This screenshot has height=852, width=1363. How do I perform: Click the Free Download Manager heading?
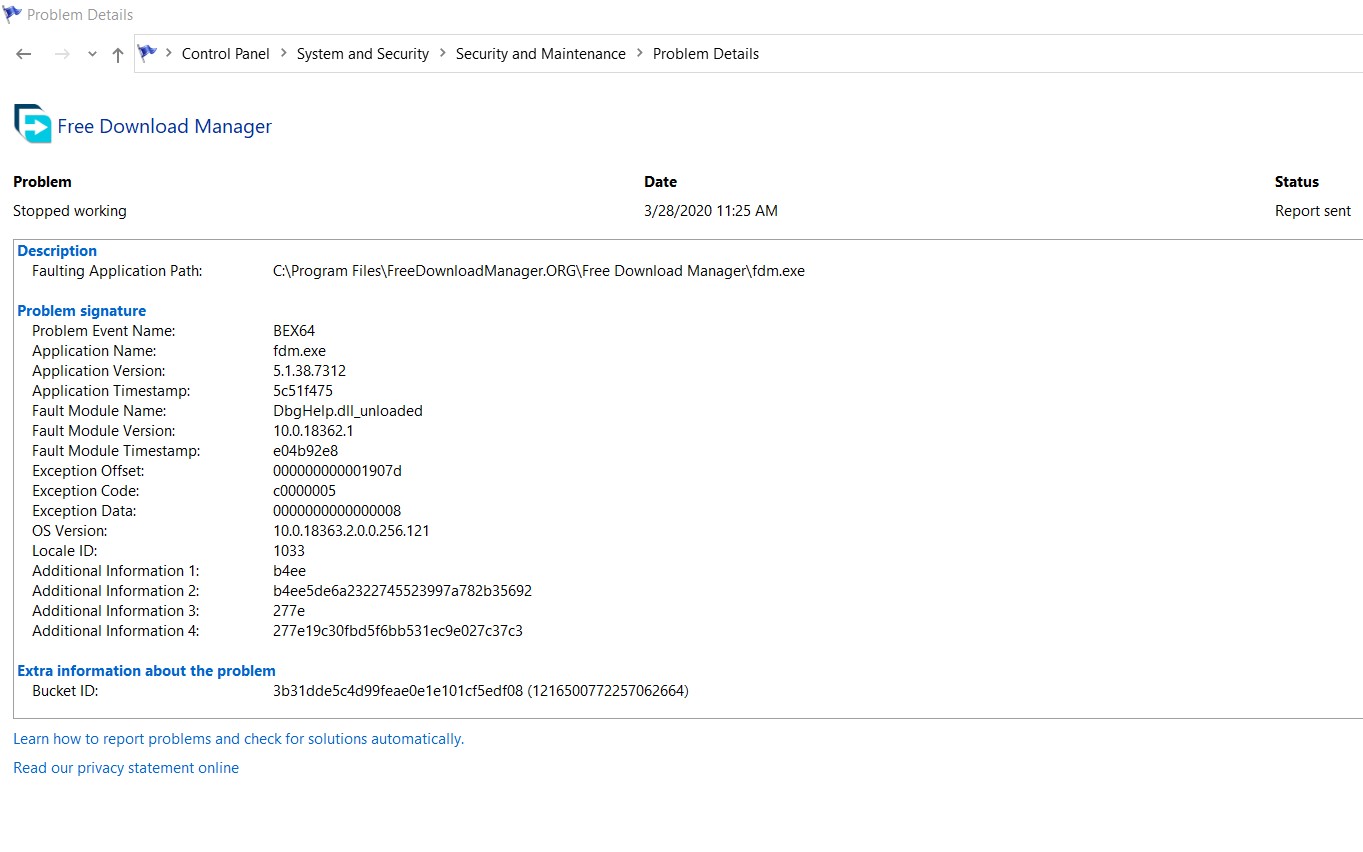pyautogui.click(x=165, y=126)
